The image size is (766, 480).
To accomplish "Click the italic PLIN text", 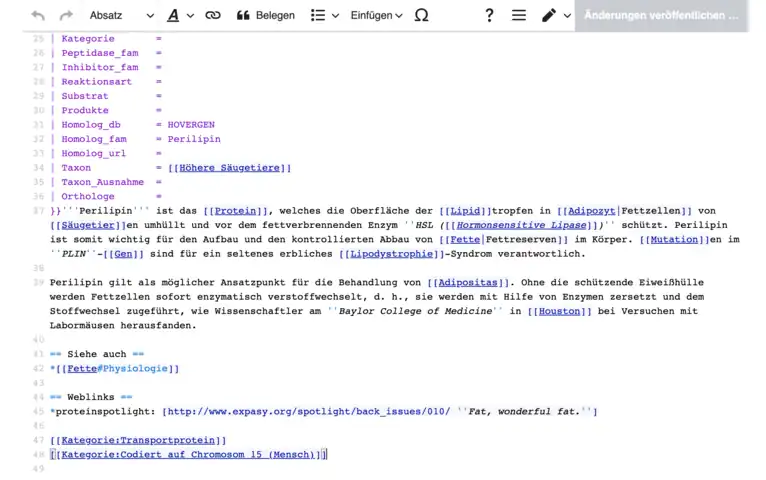I will click(73, 254).
